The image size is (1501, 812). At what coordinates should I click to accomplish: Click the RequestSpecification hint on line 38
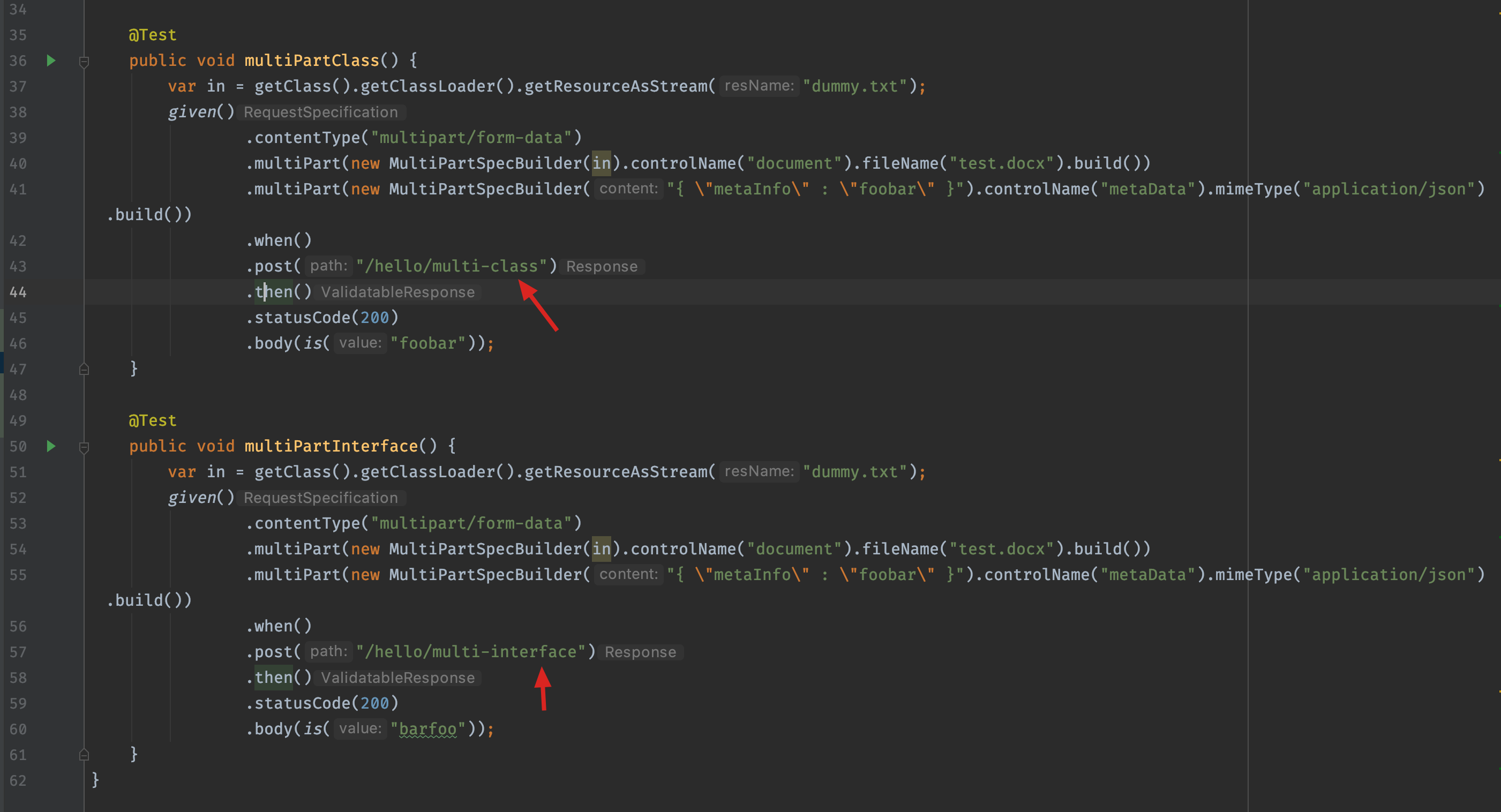click(x=320, y=112)
